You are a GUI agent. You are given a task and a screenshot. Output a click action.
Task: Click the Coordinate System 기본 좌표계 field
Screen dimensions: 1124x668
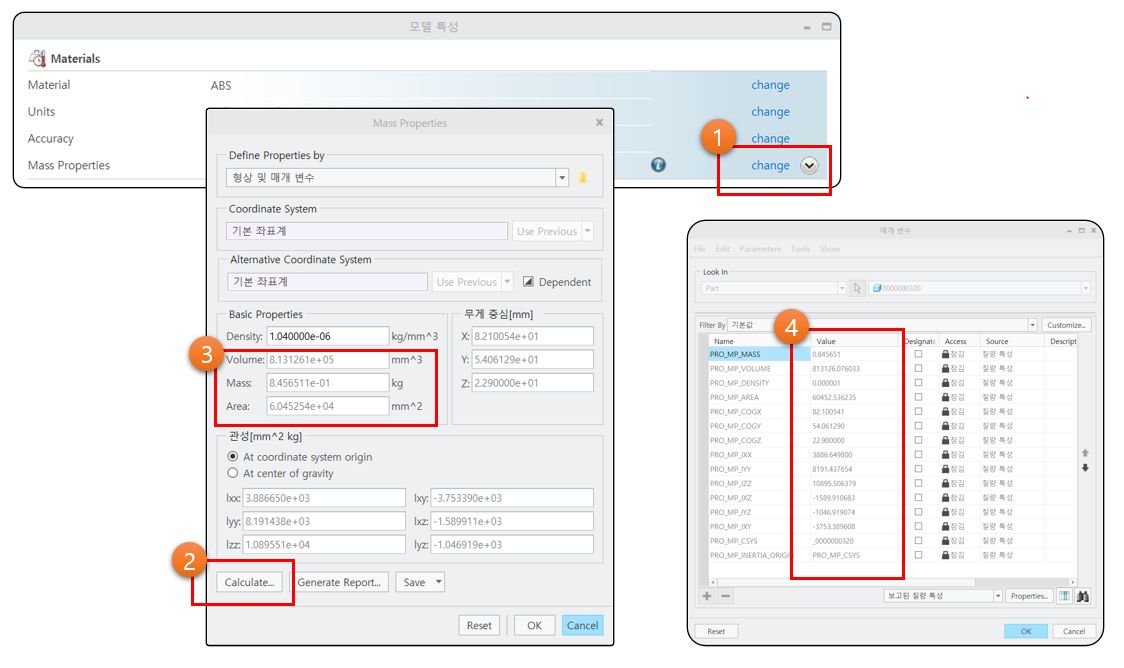[367, 232]
